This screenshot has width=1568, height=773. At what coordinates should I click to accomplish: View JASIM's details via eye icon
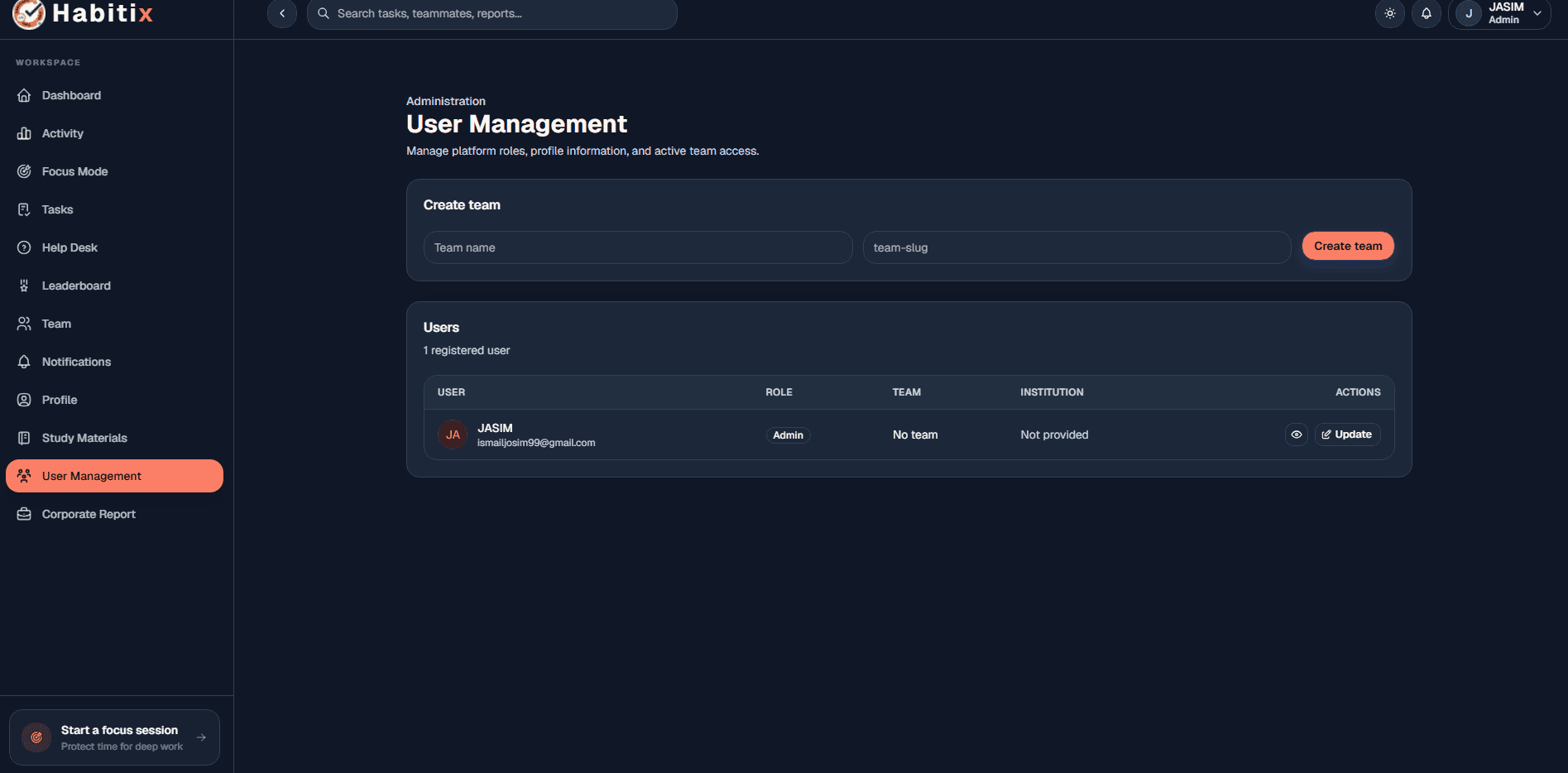1297,435
